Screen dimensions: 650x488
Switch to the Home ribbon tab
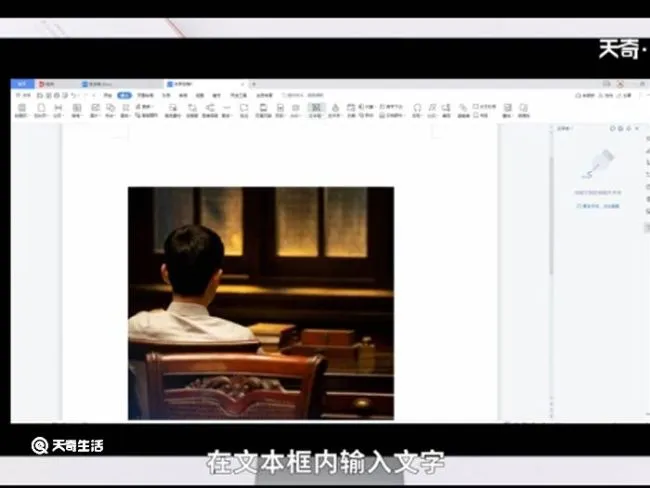click(108, 95)
